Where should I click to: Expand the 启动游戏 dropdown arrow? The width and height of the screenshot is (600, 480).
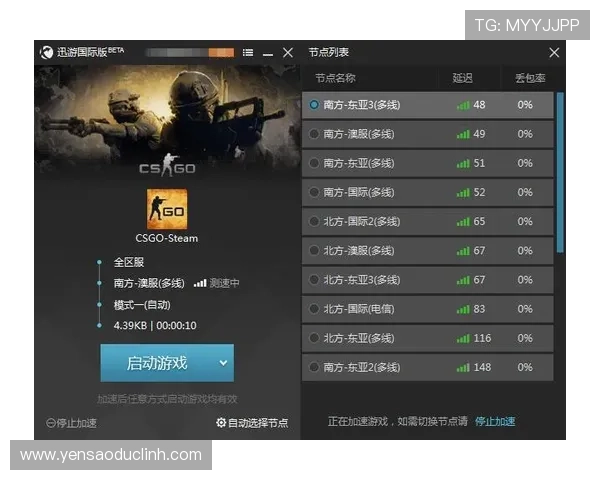pos(223,363)
